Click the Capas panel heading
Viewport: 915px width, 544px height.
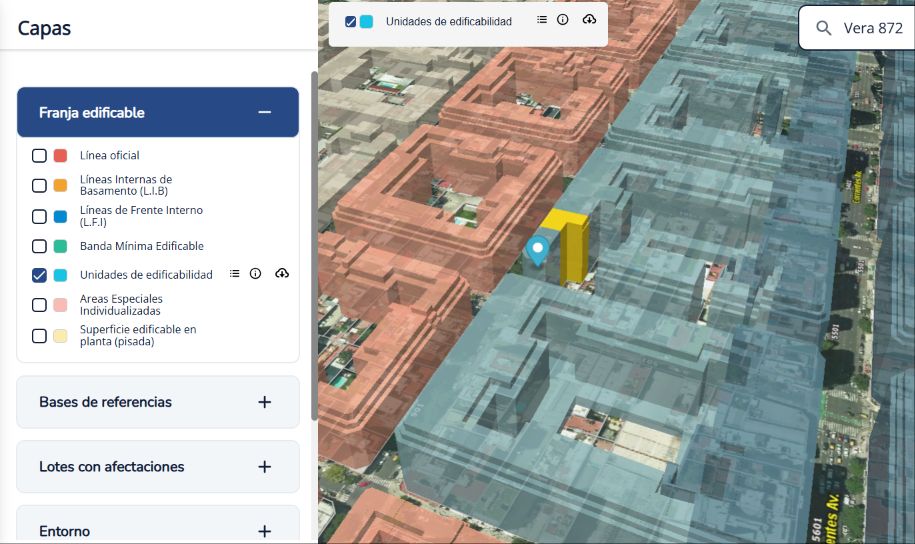pyautogui.click(x=44, y=28)
